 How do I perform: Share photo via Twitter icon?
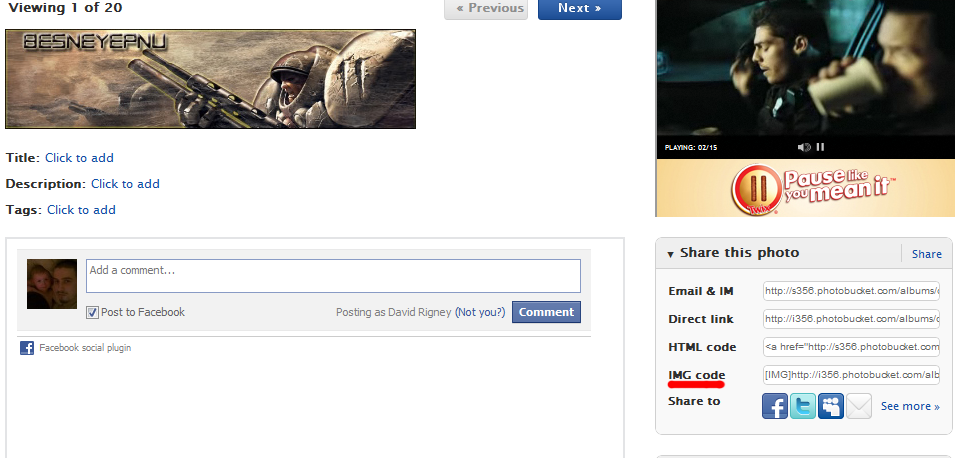click(x=802, y=406)
